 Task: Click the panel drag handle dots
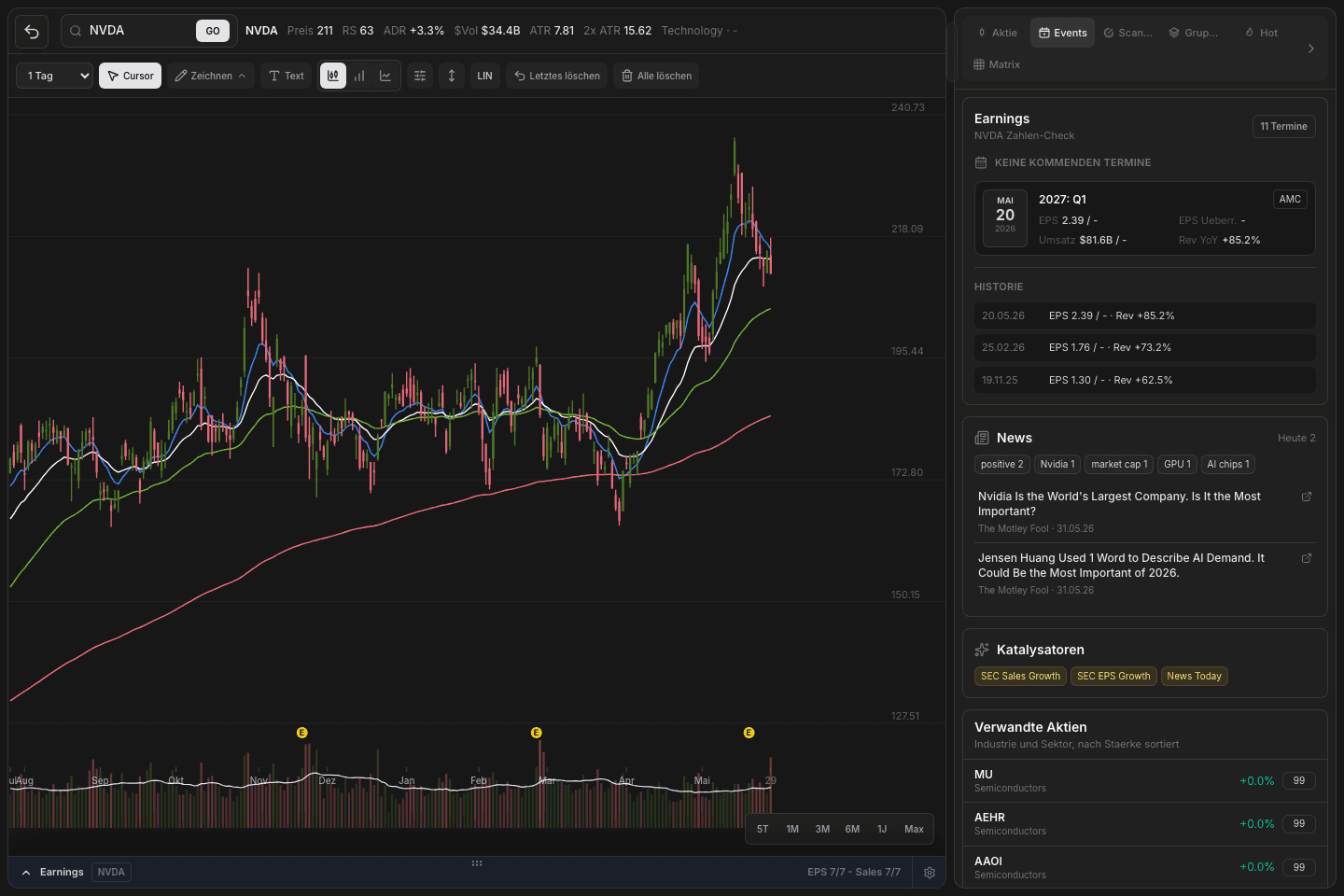(477, 863)
